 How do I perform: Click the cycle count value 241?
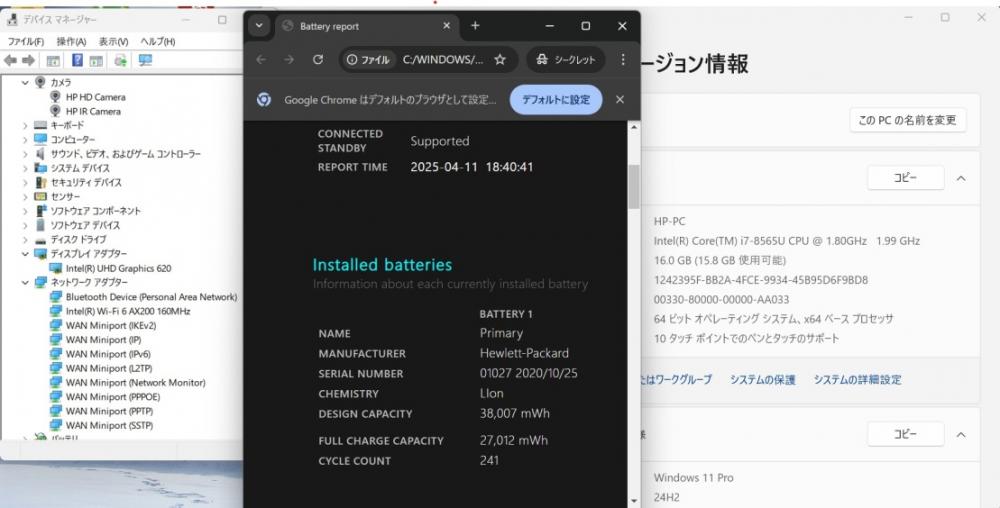pyautogui.click(x=489, y=460)
